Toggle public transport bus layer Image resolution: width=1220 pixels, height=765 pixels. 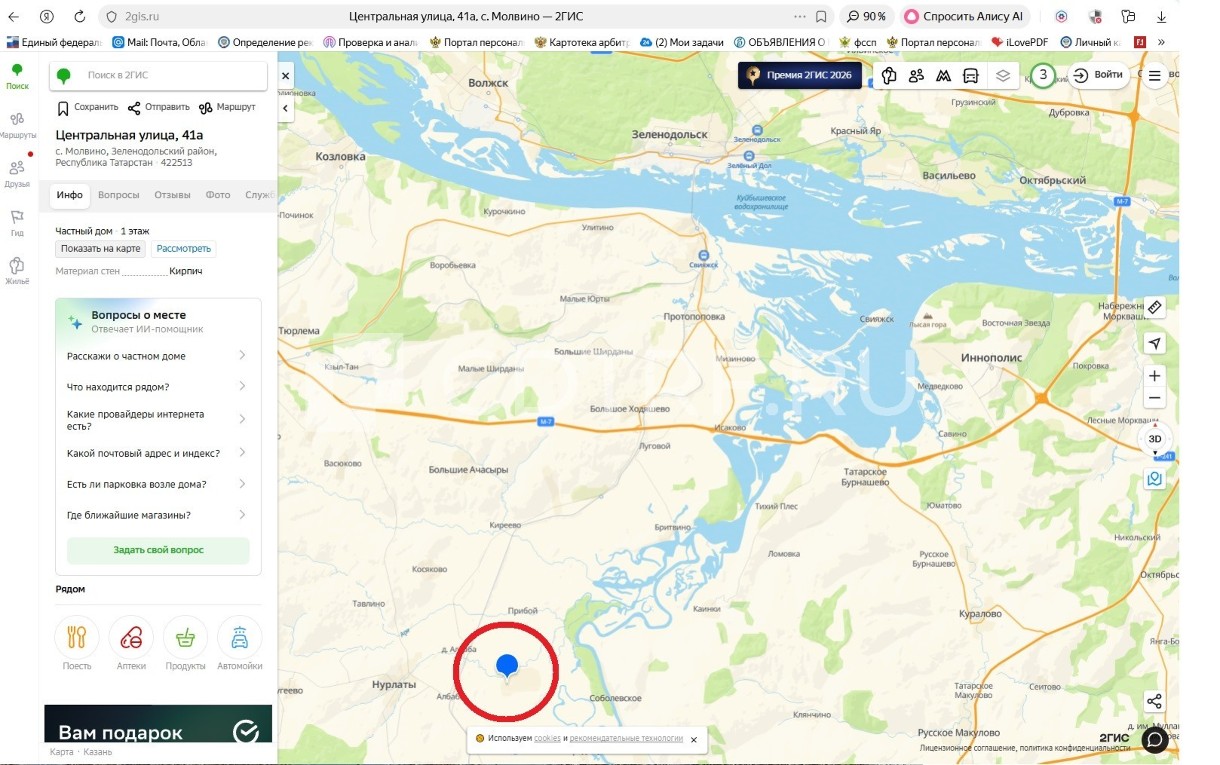(x=970, y=76)
